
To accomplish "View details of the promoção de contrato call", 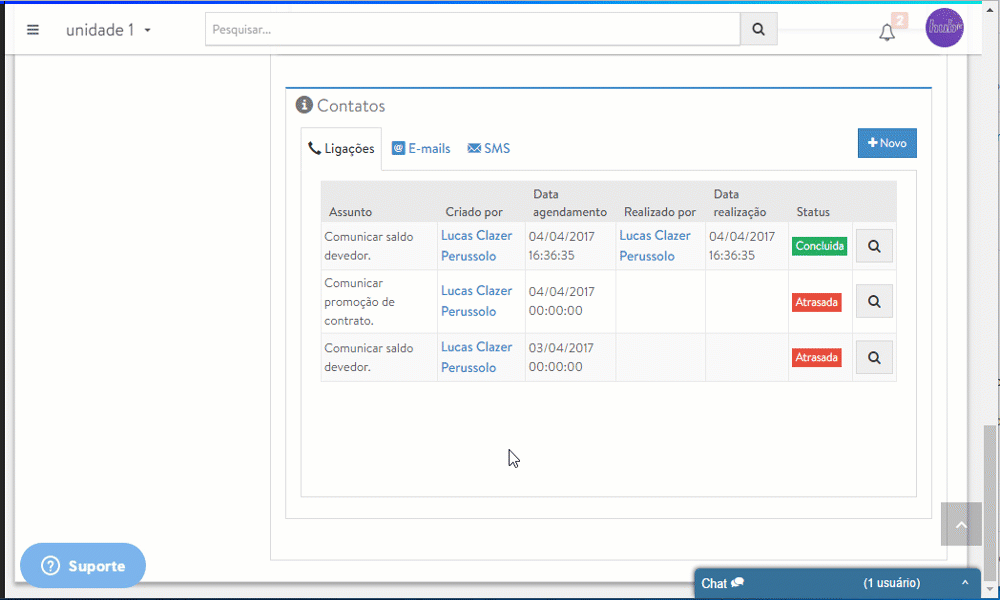I will coord(874,301).
